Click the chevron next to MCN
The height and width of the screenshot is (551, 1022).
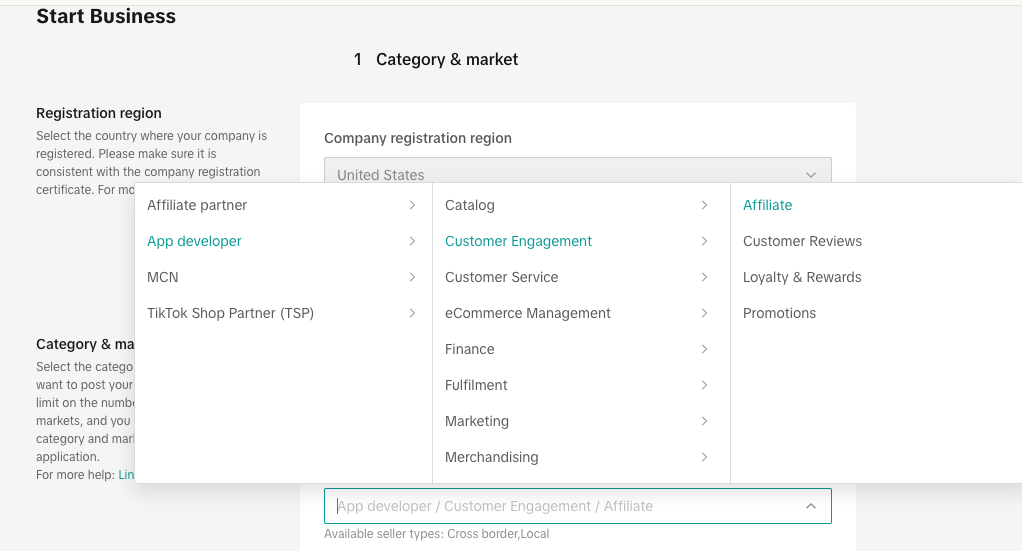(x=412, y=277)
